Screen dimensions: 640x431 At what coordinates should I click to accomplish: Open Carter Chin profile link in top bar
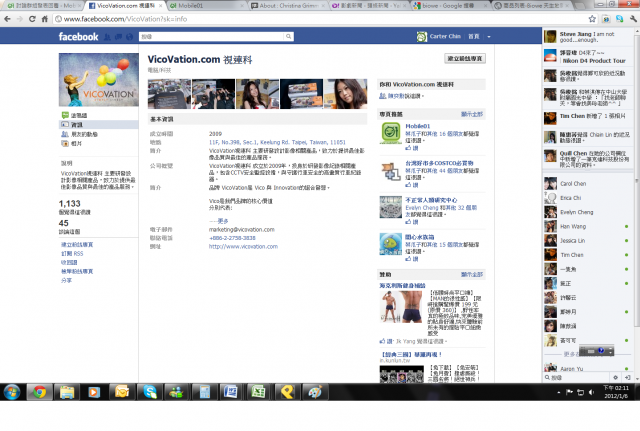pos(445,36)
